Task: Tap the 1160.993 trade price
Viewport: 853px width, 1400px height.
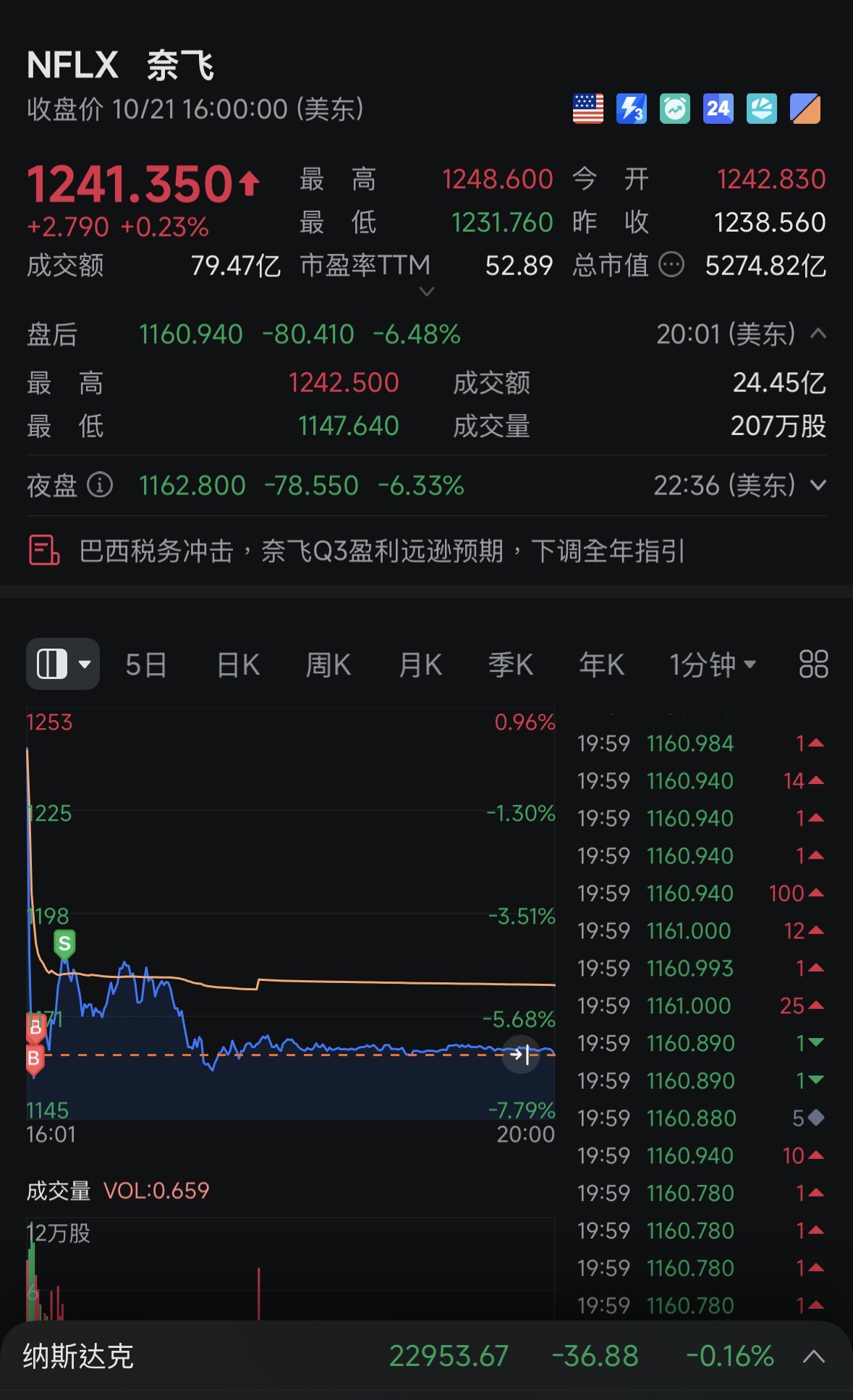Action: pyautogui.click(x=690, y=968)
